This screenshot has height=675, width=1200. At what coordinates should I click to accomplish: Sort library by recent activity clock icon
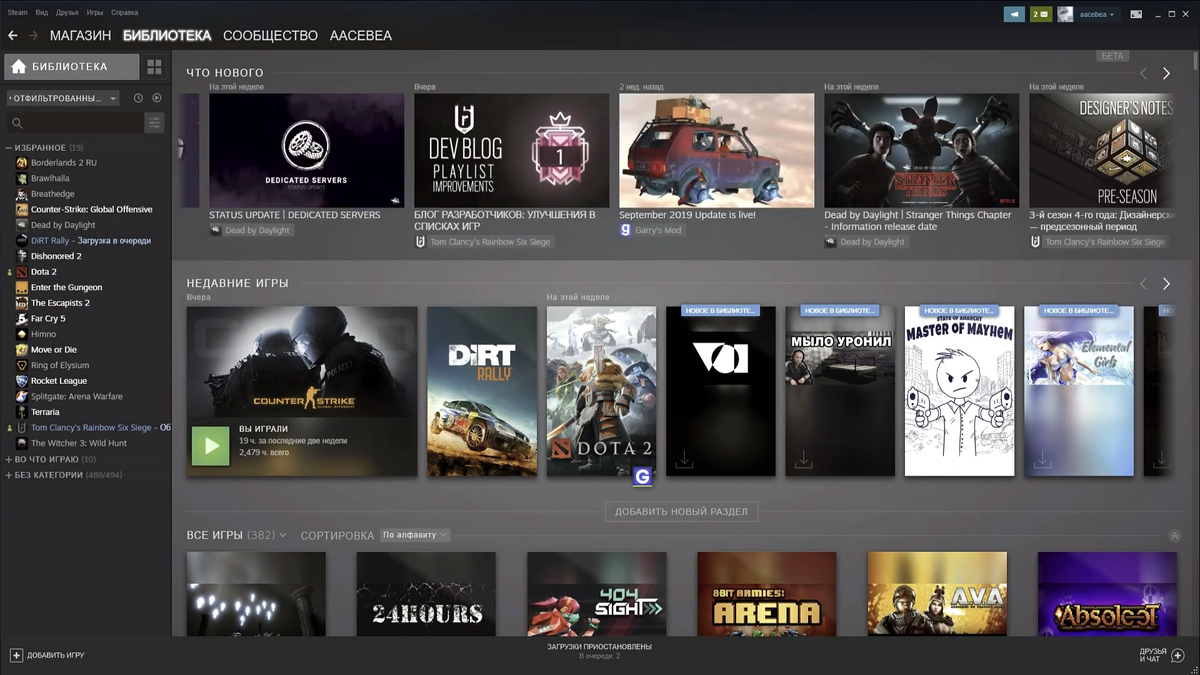click(x=139, y=98)
